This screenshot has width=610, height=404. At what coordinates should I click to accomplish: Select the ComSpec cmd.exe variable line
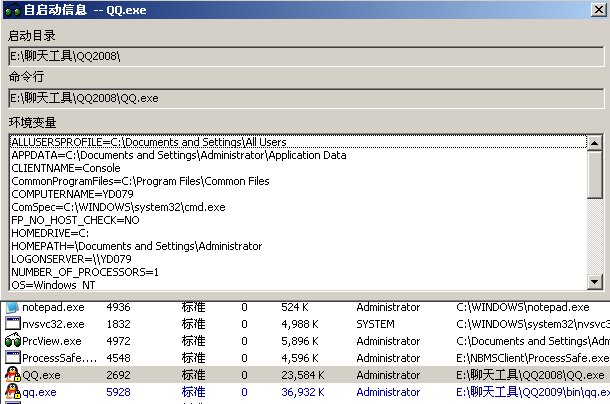point(118,207)
